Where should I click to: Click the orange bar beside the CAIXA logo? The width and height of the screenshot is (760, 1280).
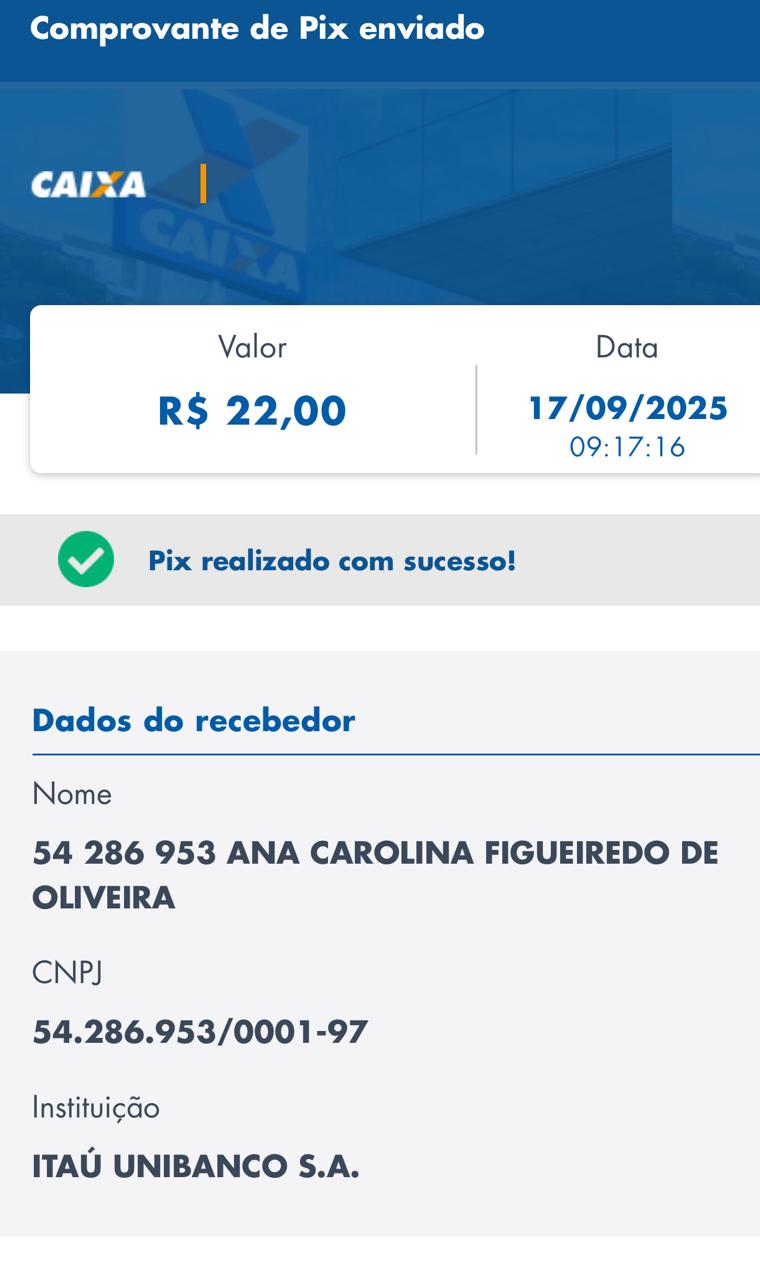[203, 184]
